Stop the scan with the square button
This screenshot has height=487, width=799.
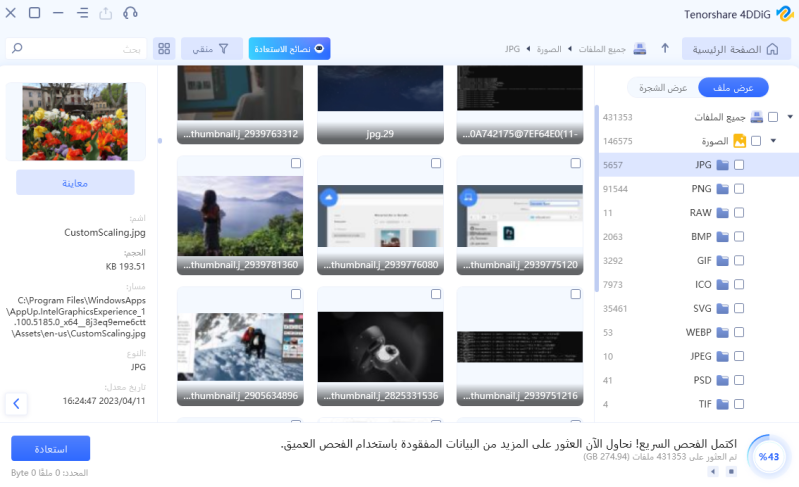tap(731, 472)
